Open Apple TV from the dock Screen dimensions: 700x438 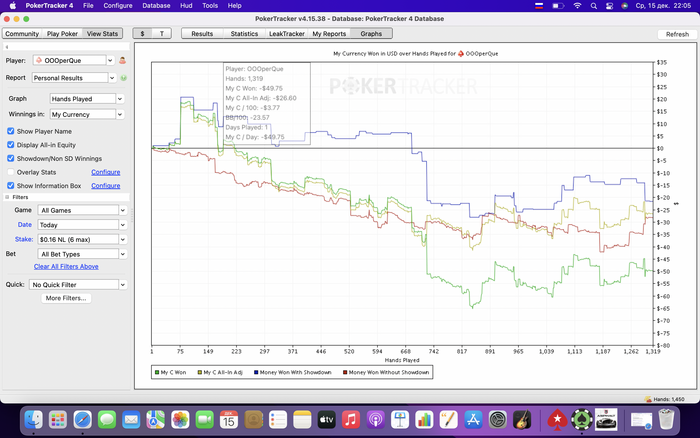pyautogui.click(x=326, y=420)
